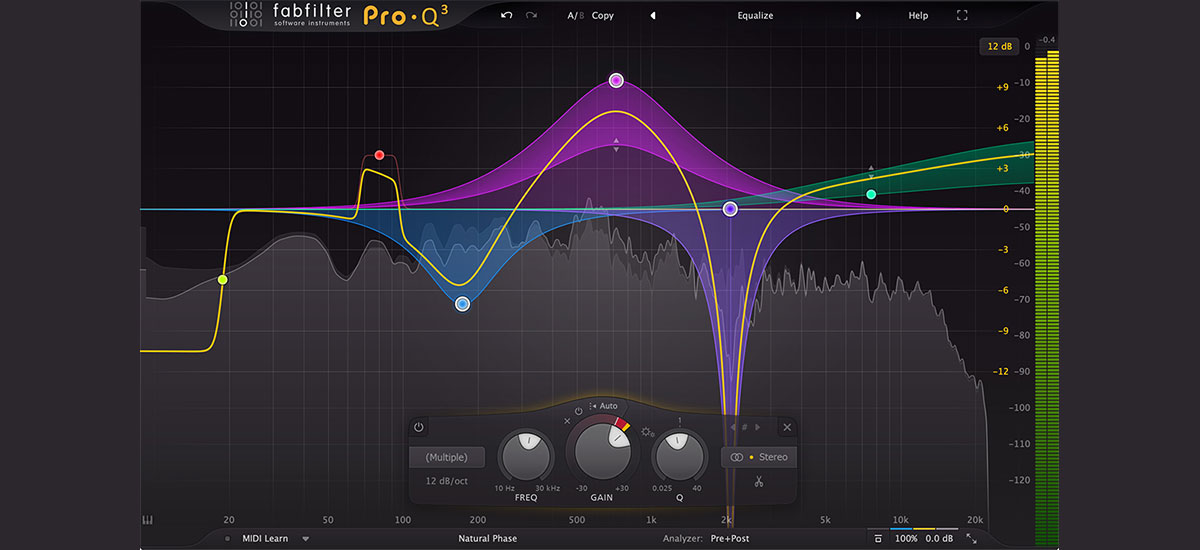Click the FREQ knob

point(526,457)
